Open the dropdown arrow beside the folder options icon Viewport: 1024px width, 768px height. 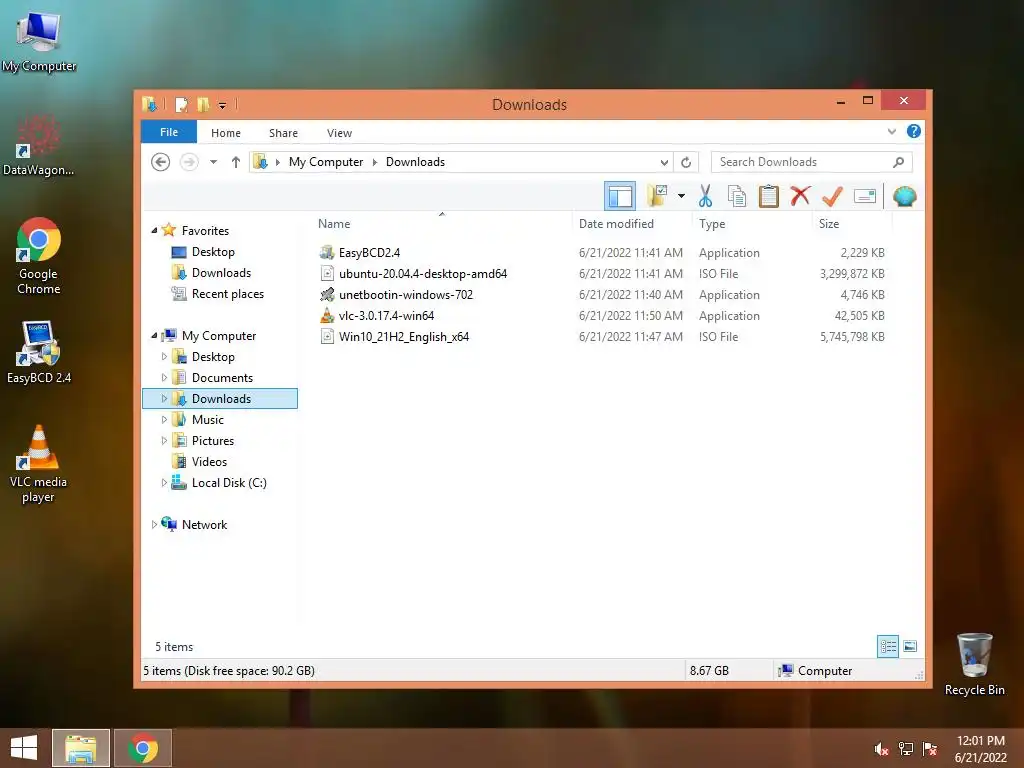681,196
